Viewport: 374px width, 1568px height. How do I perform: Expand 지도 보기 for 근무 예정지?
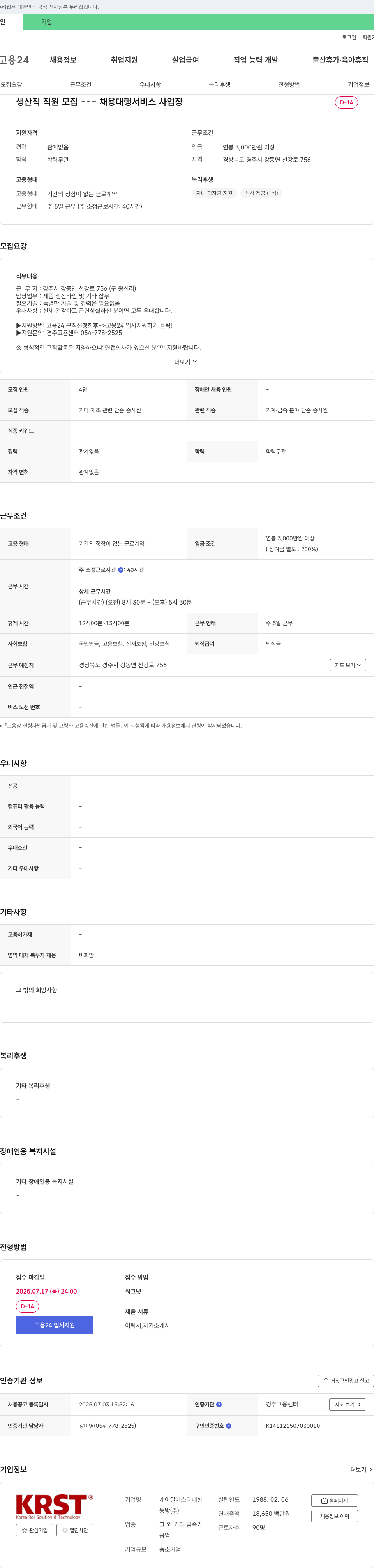(x=348, y=665)
